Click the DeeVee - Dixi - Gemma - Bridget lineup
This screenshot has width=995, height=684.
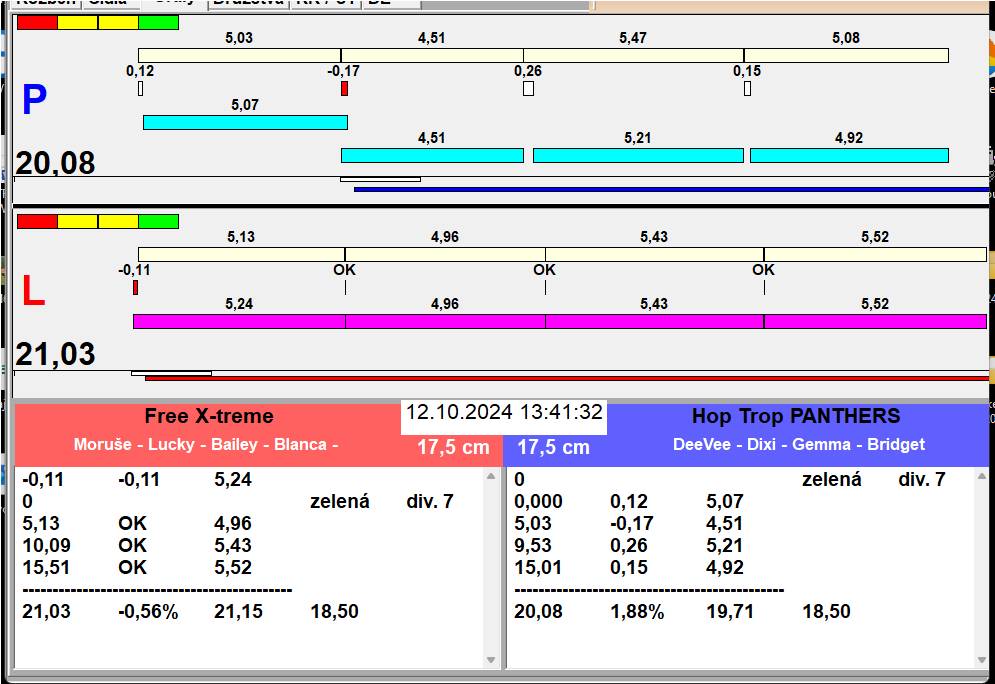pos(799,444)
